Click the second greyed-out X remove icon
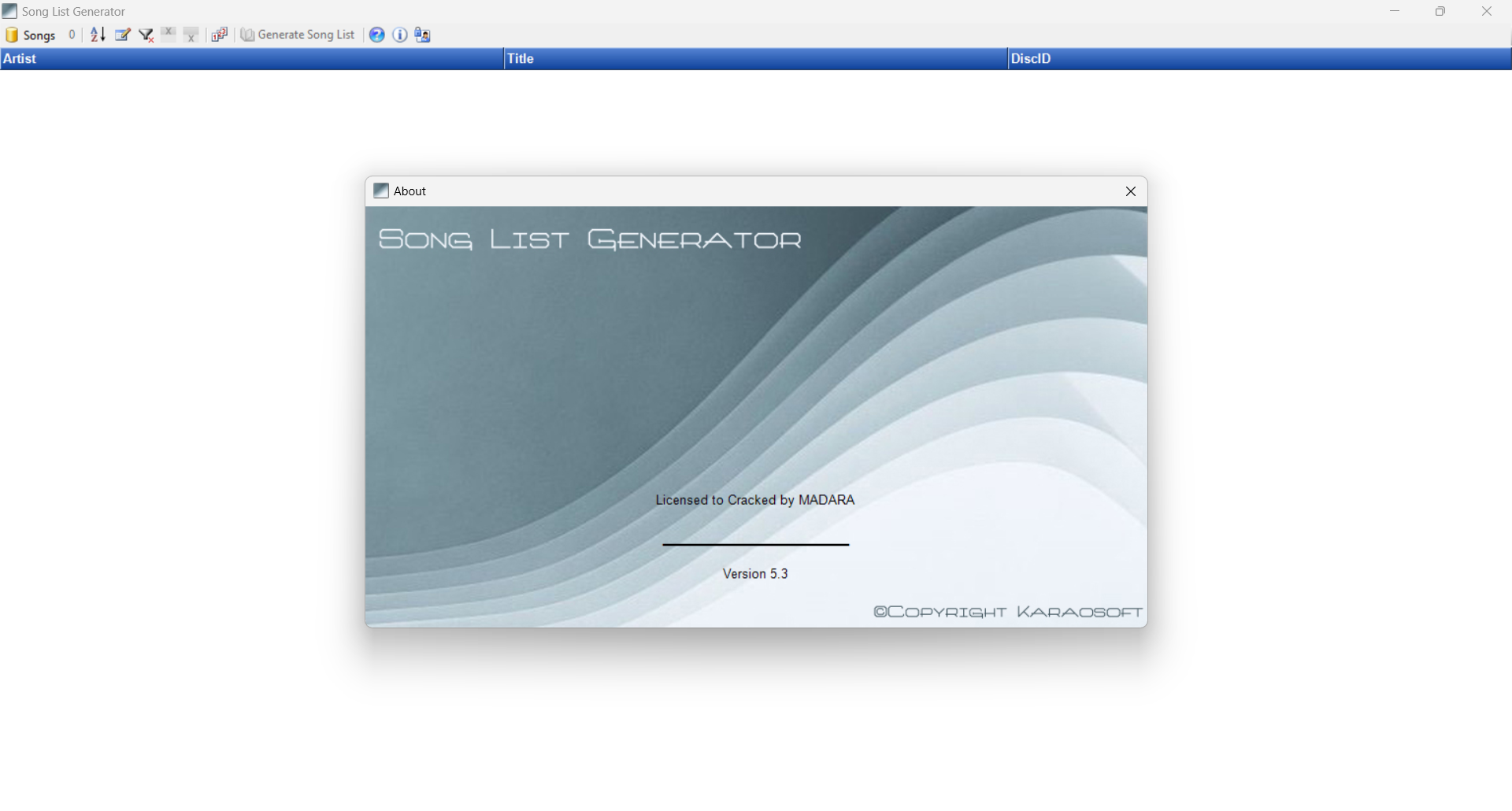Viewport: 1512px width, 811px height. coord(191,35)
